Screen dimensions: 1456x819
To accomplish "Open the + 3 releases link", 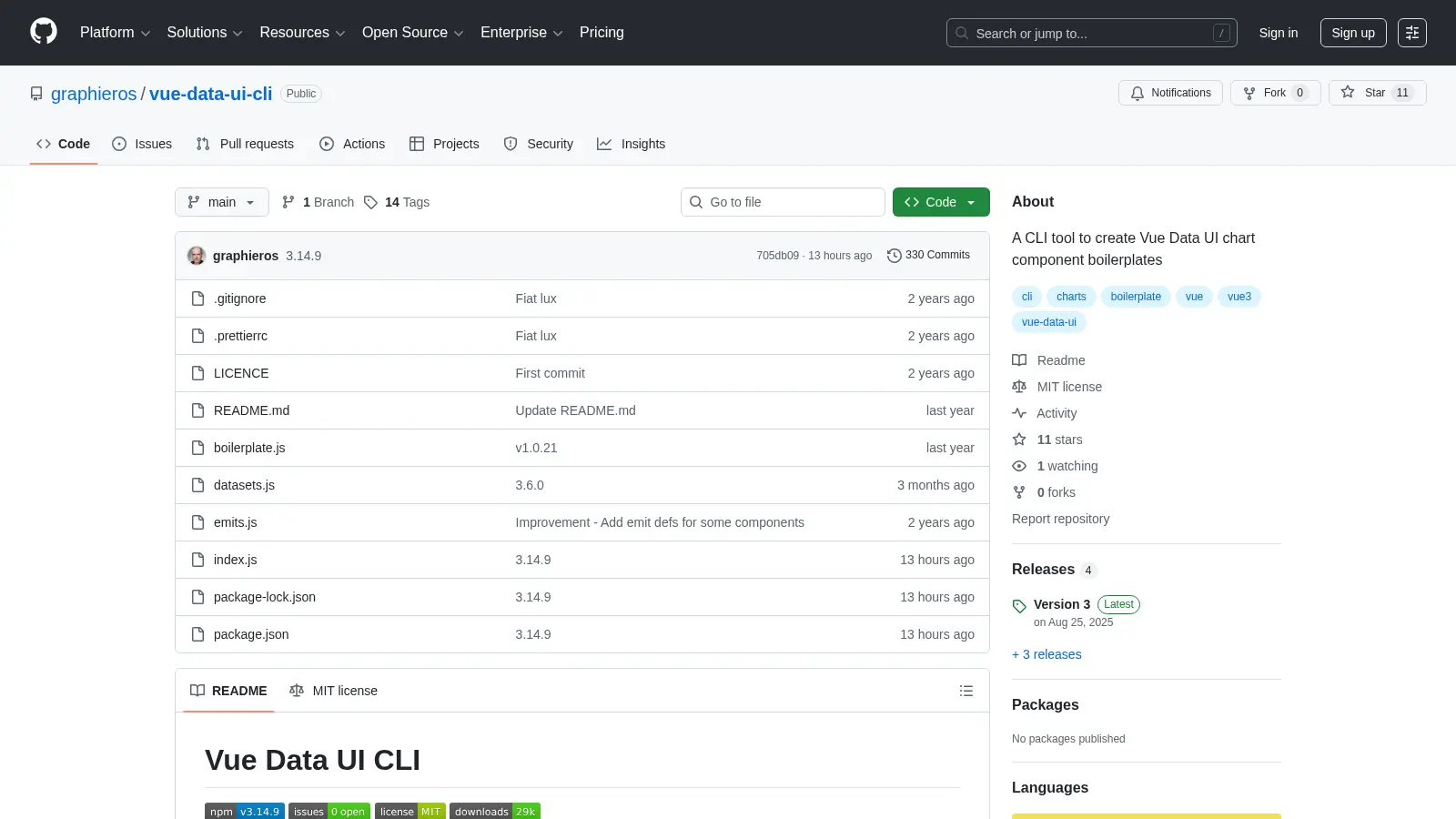I will coord(1046,654).
